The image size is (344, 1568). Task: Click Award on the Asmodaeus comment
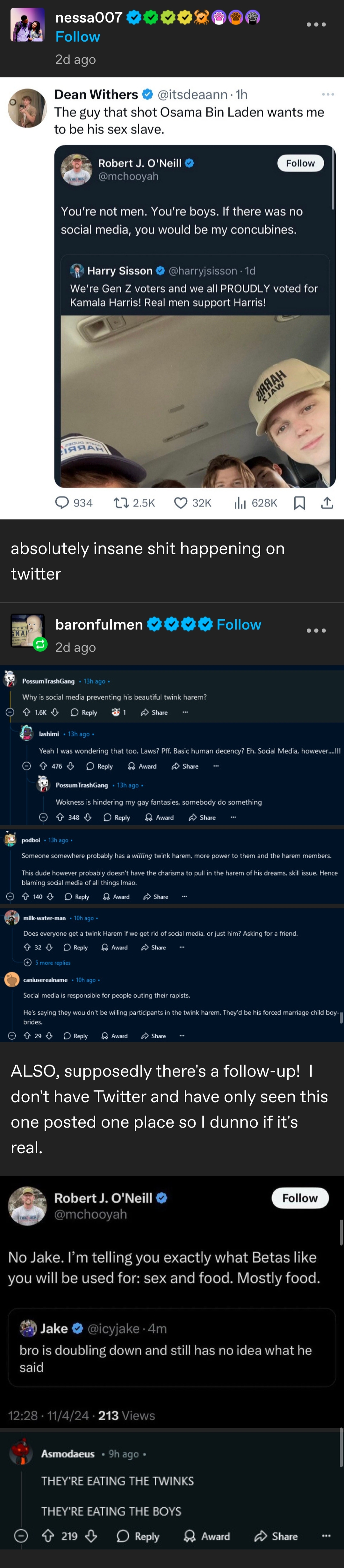(x=207, y=1536)
